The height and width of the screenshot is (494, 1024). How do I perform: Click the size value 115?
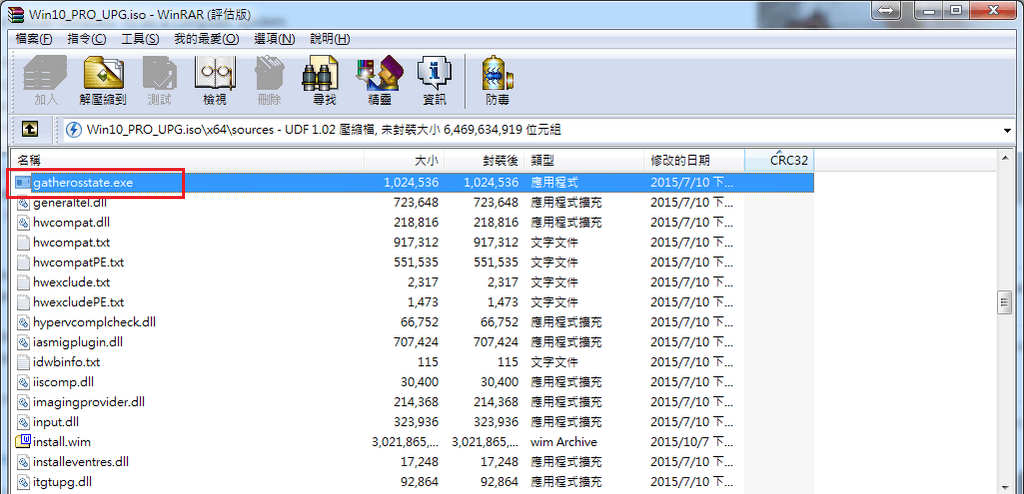[428, 362]
